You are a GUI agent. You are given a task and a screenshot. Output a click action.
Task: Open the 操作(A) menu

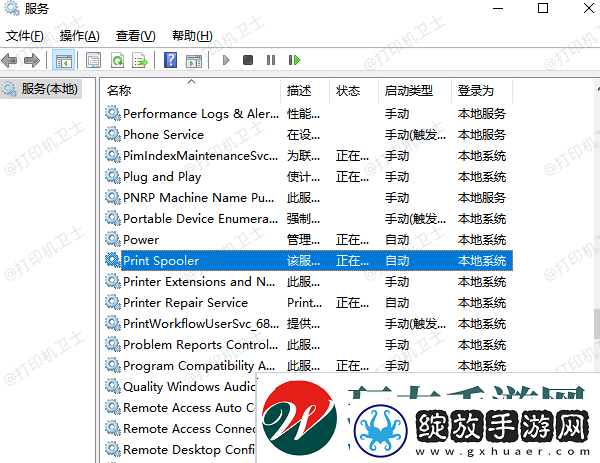pos(80,36)
